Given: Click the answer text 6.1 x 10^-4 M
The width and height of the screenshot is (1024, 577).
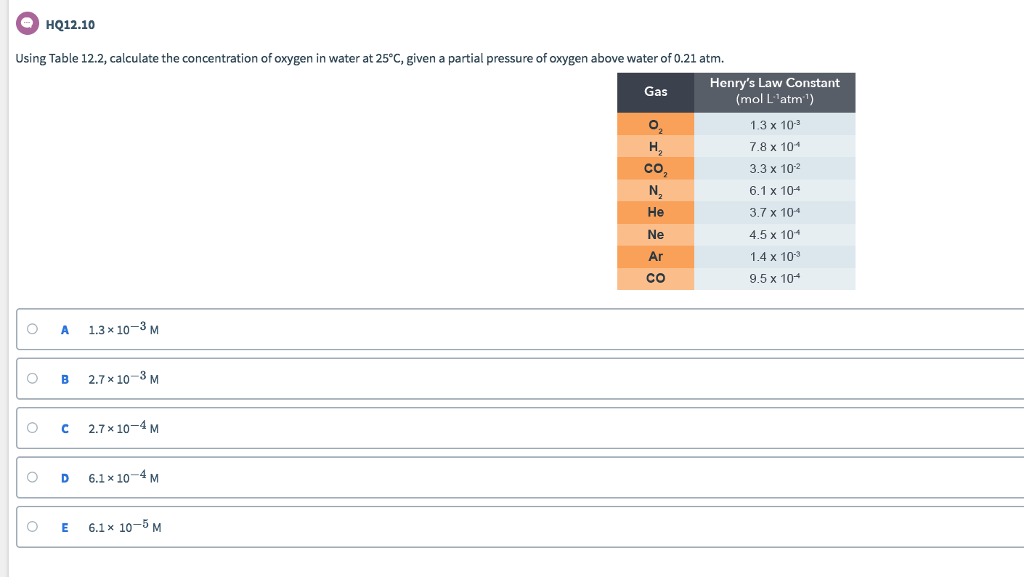Looking at the screenshot, I should 122,478.
